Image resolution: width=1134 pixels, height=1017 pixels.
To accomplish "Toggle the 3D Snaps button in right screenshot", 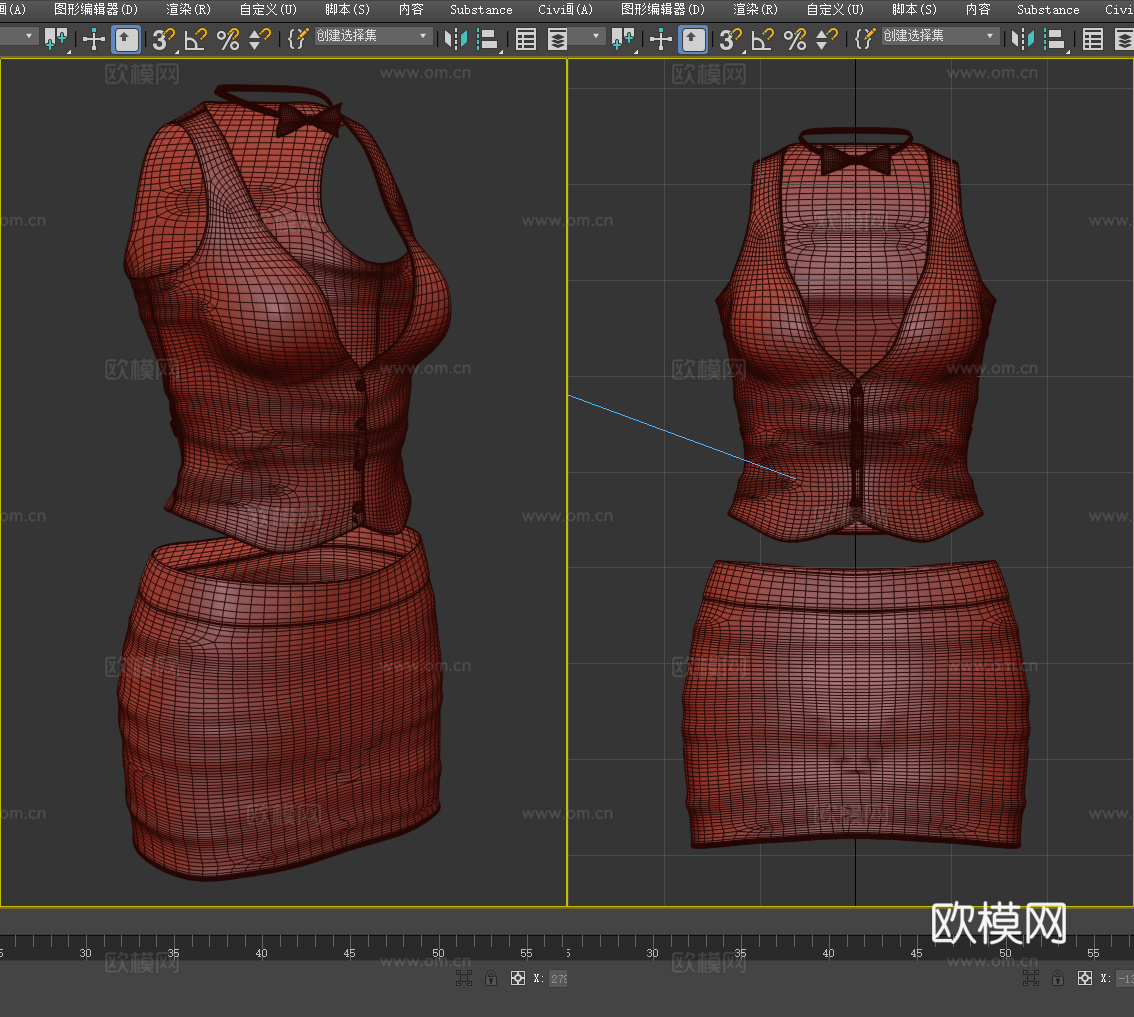I will [x=730, y=39].
